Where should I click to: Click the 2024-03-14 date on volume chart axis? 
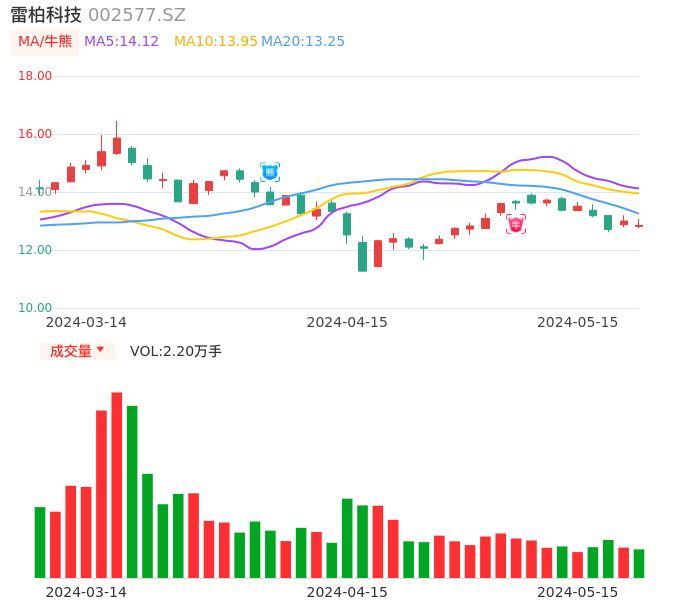[86, 592]
